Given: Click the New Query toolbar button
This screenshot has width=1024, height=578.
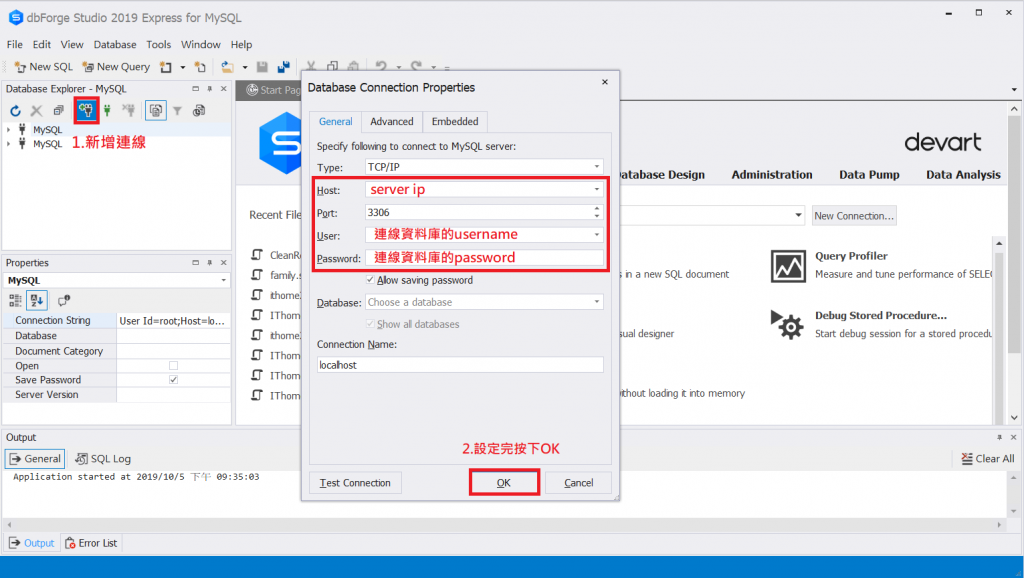Looking at the screenshot, I should coord(116,67).
